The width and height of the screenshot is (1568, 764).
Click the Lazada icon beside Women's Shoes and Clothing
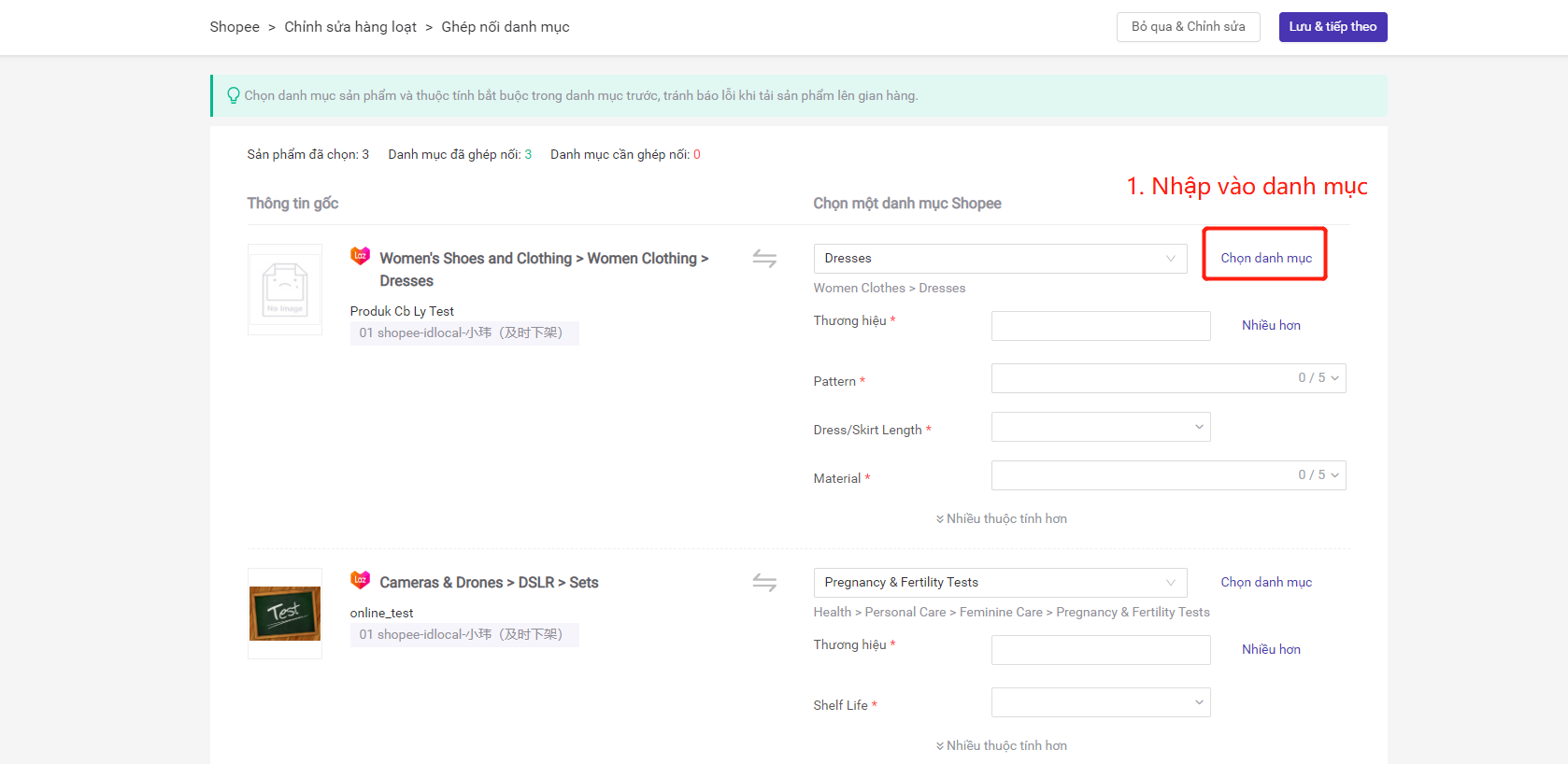[x=360, y=256]
